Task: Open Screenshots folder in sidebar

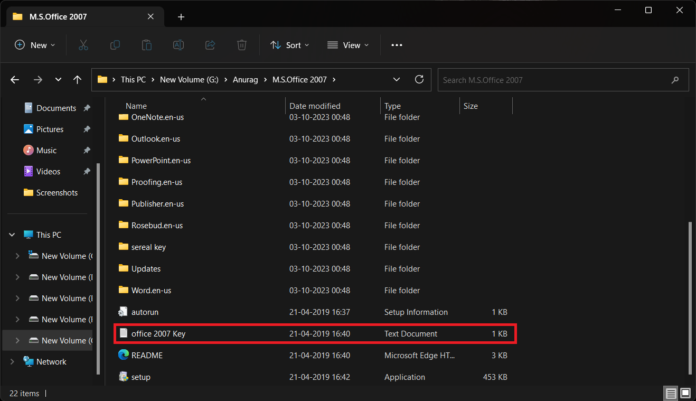Action: point(57,193)
